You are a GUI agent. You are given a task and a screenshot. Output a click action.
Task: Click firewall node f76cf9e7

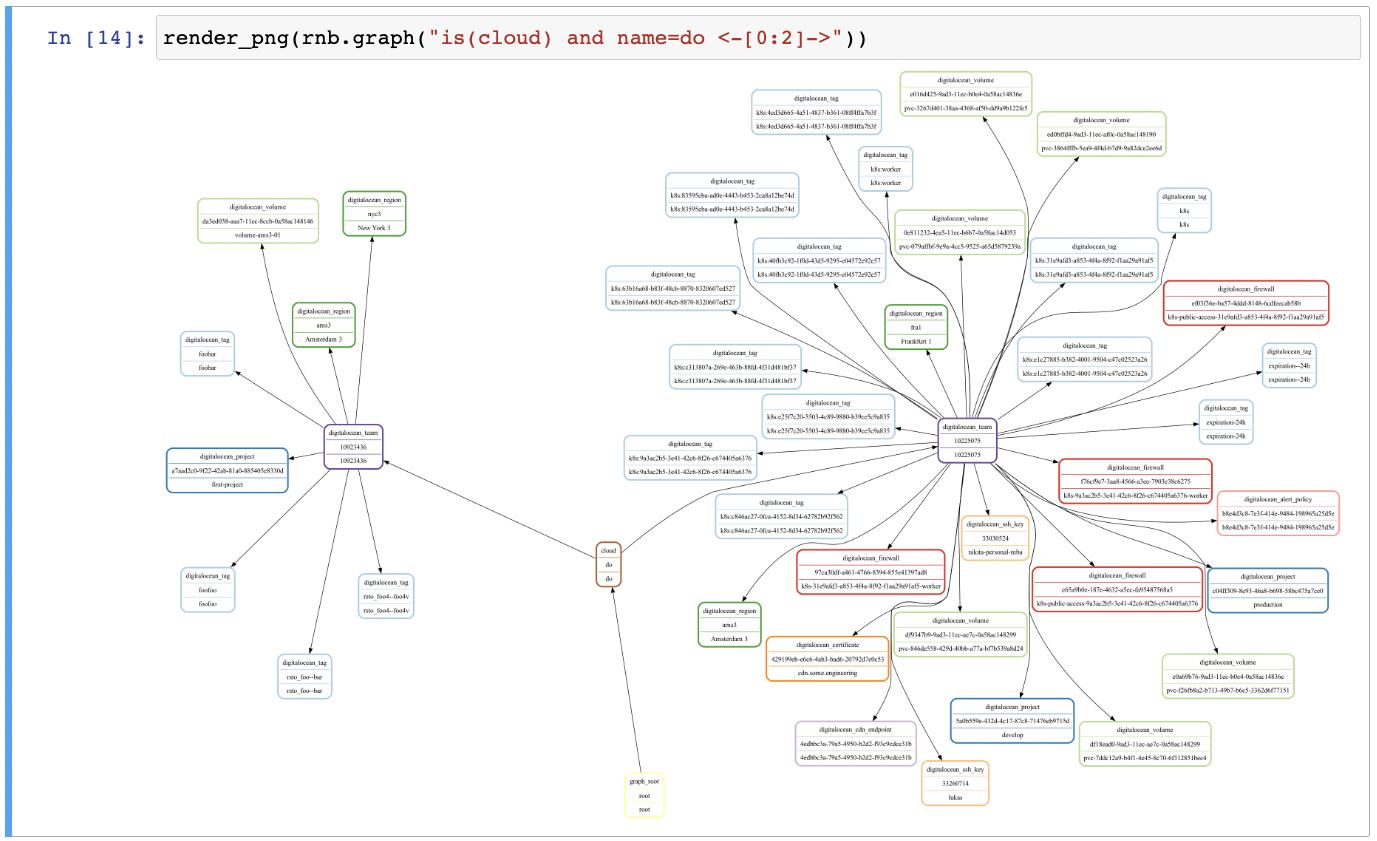(x=1134, y=481)
